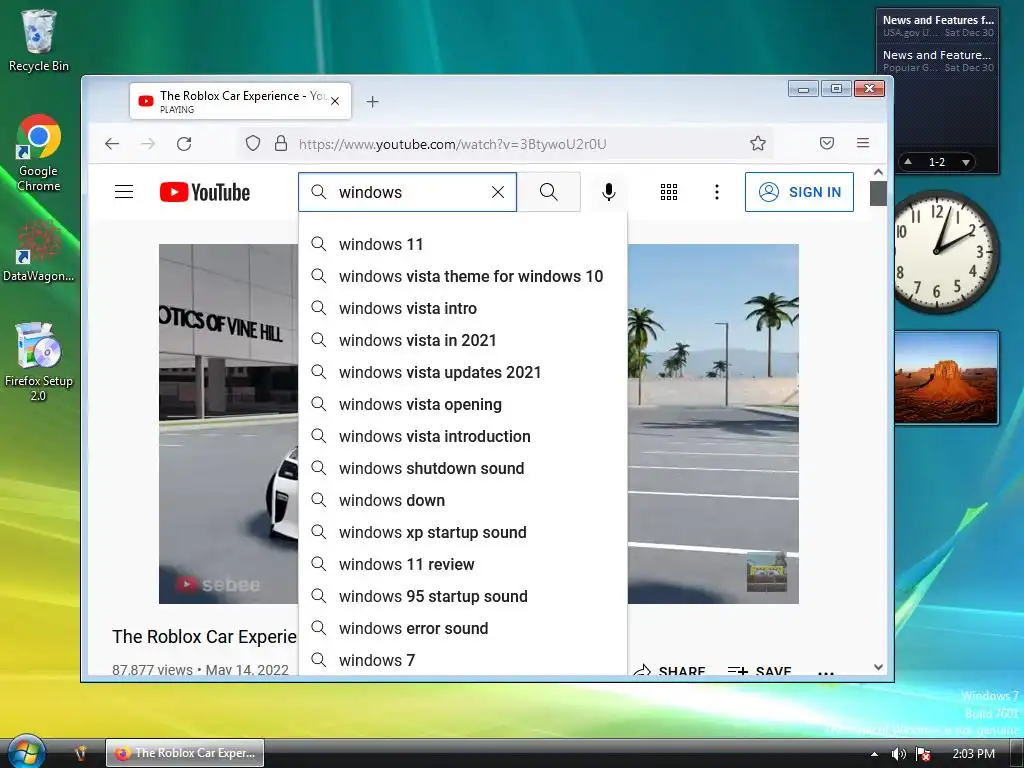Open Firefox application menu
This screenshot has width=1024, height=768.
click(863, 143)
